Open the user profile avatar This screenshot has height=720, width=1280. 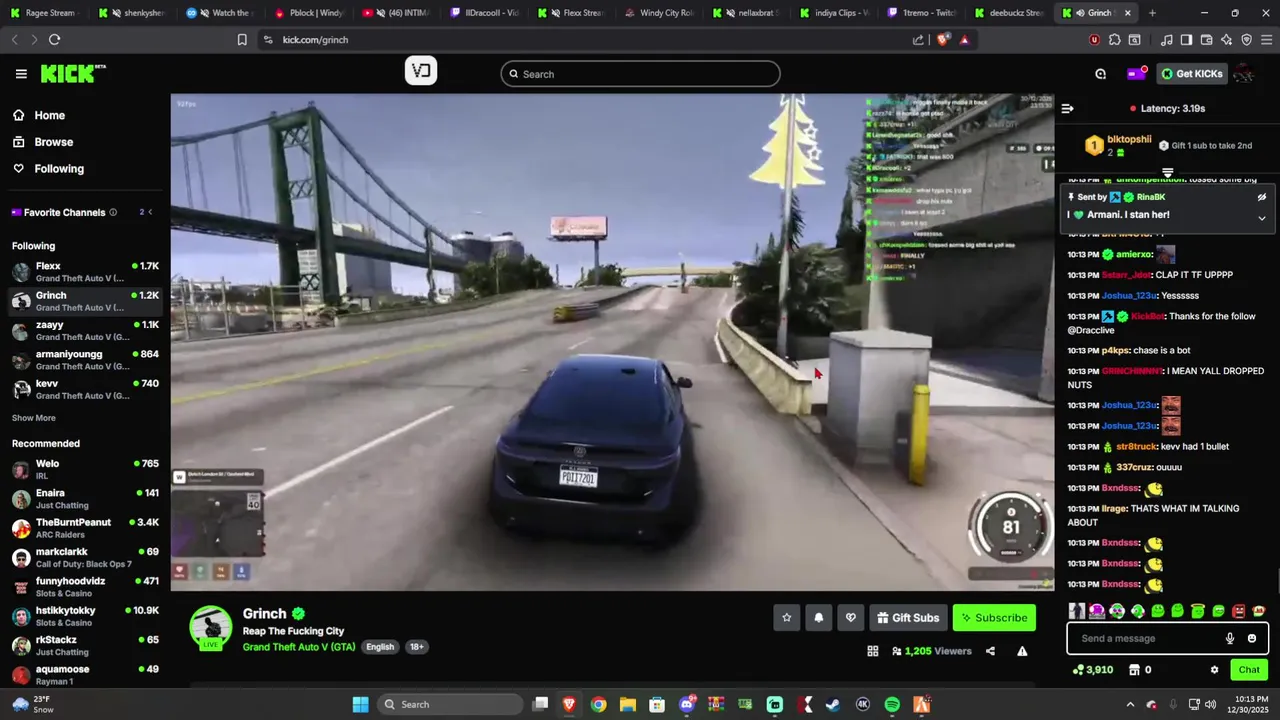point(1243,73)
